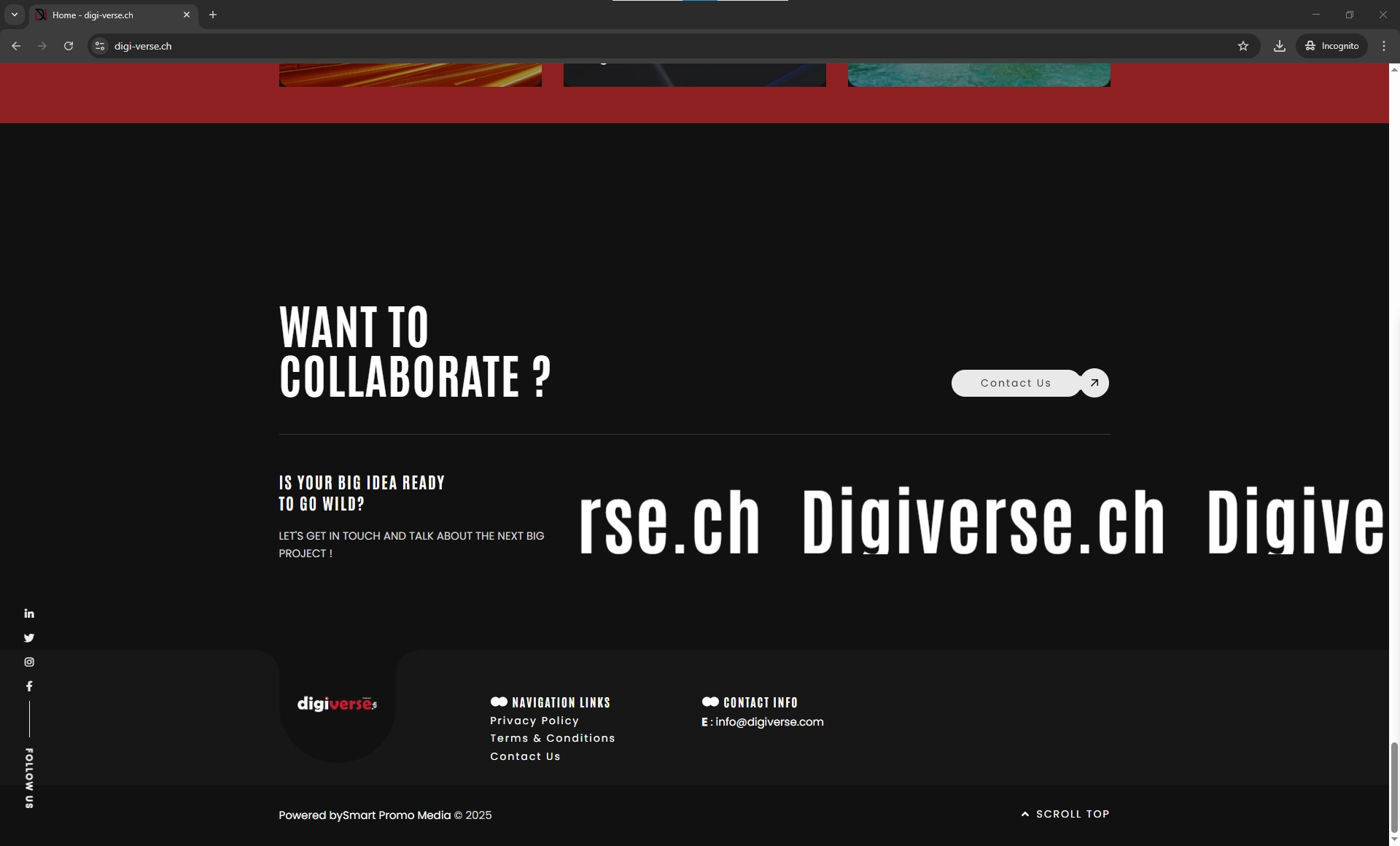Open the browser downloads icon

point(1279,46)
